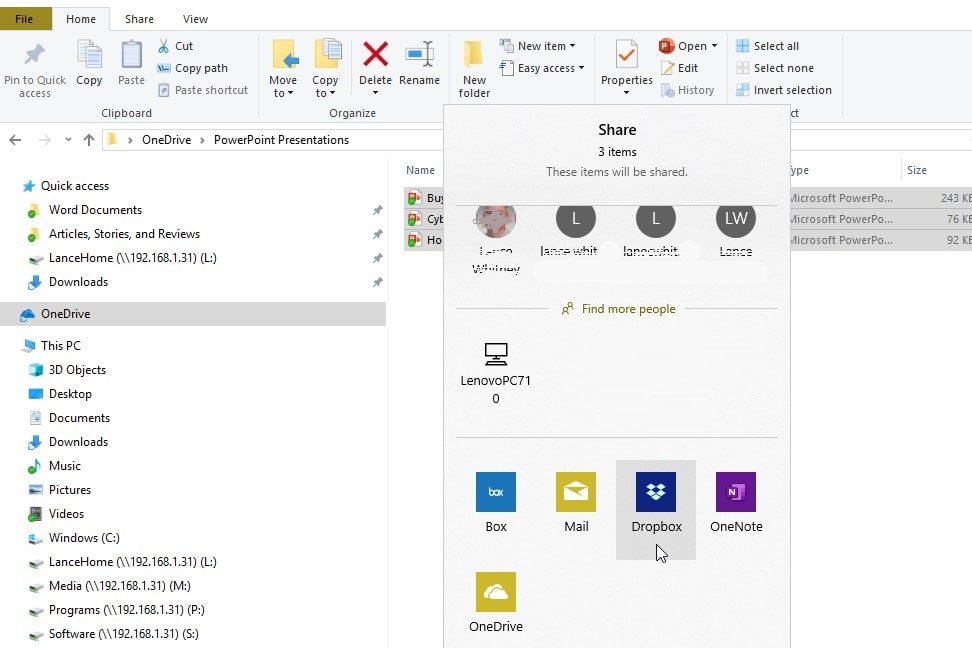The image size is (972, 648).
Task: Switch to the Share ribbon tab
Action: [x=139, y=19]
